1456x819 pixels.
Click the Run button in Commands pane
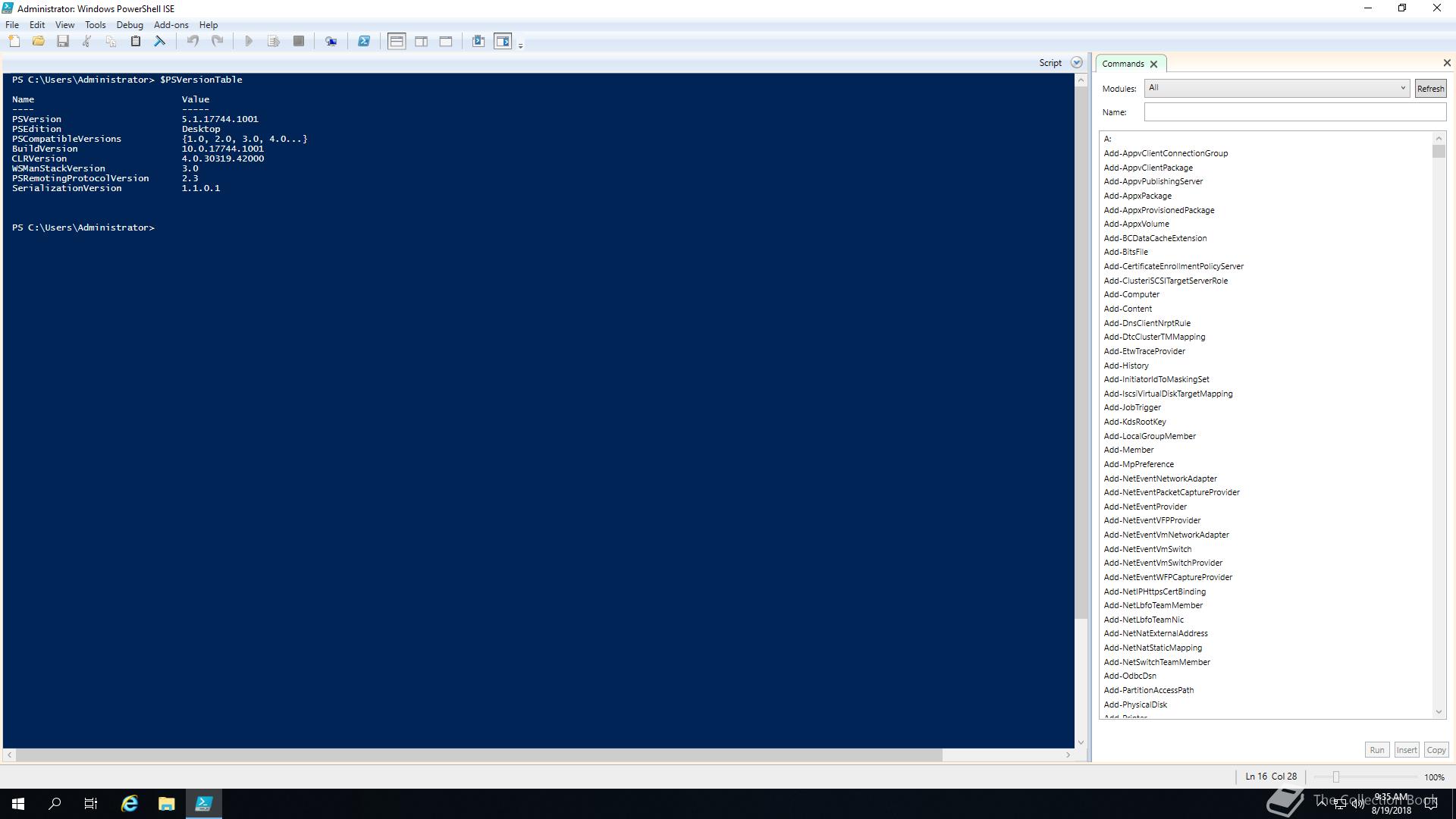(x=1376, y=750)
